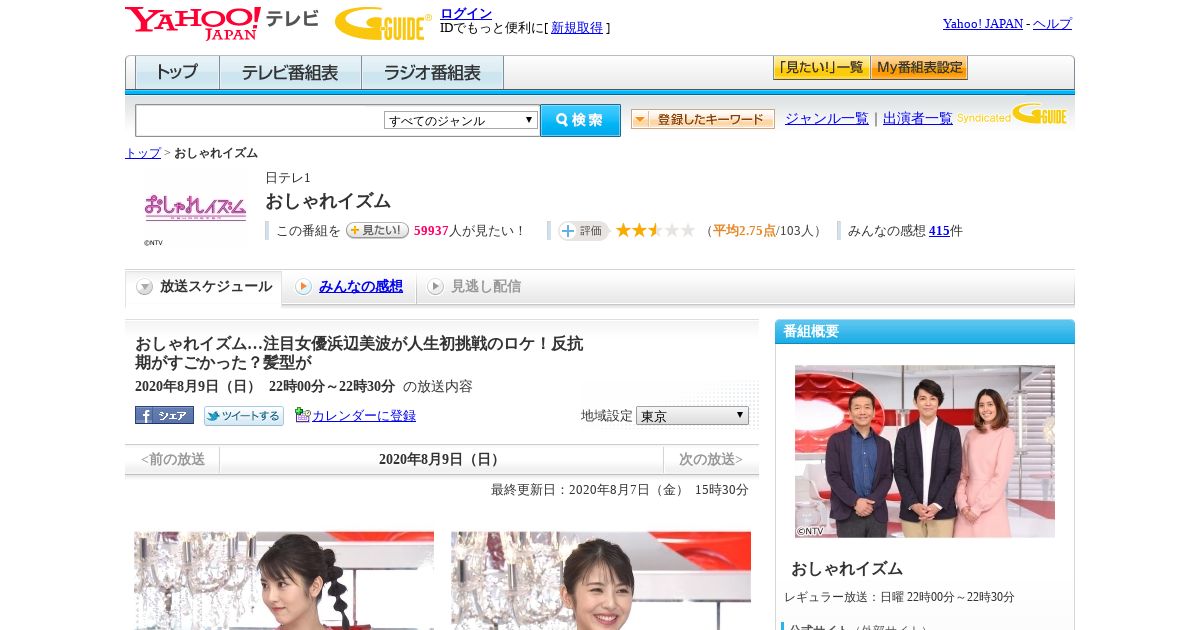Click the play icon beside 見逃し配信
The image size is (1200, 630).
(435, 287)
